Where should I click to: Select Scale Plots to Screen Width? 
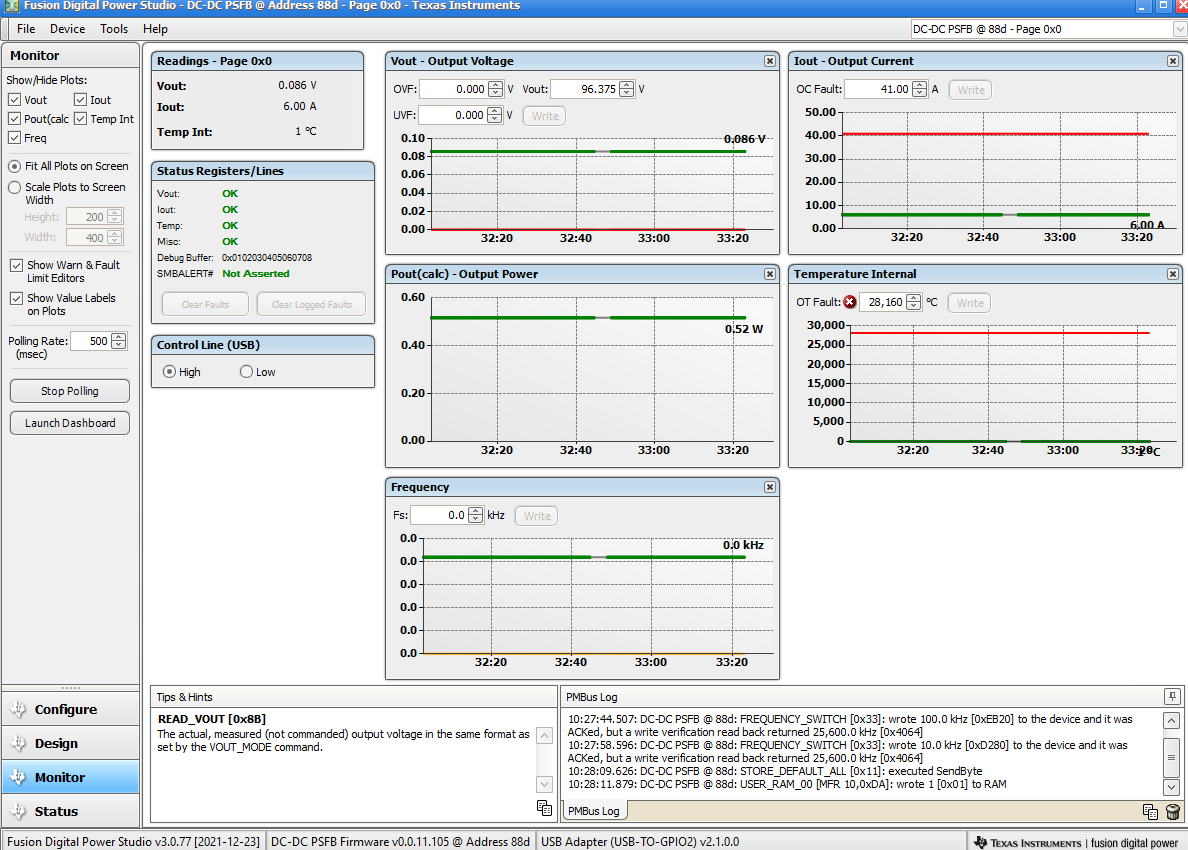[14, 187]
